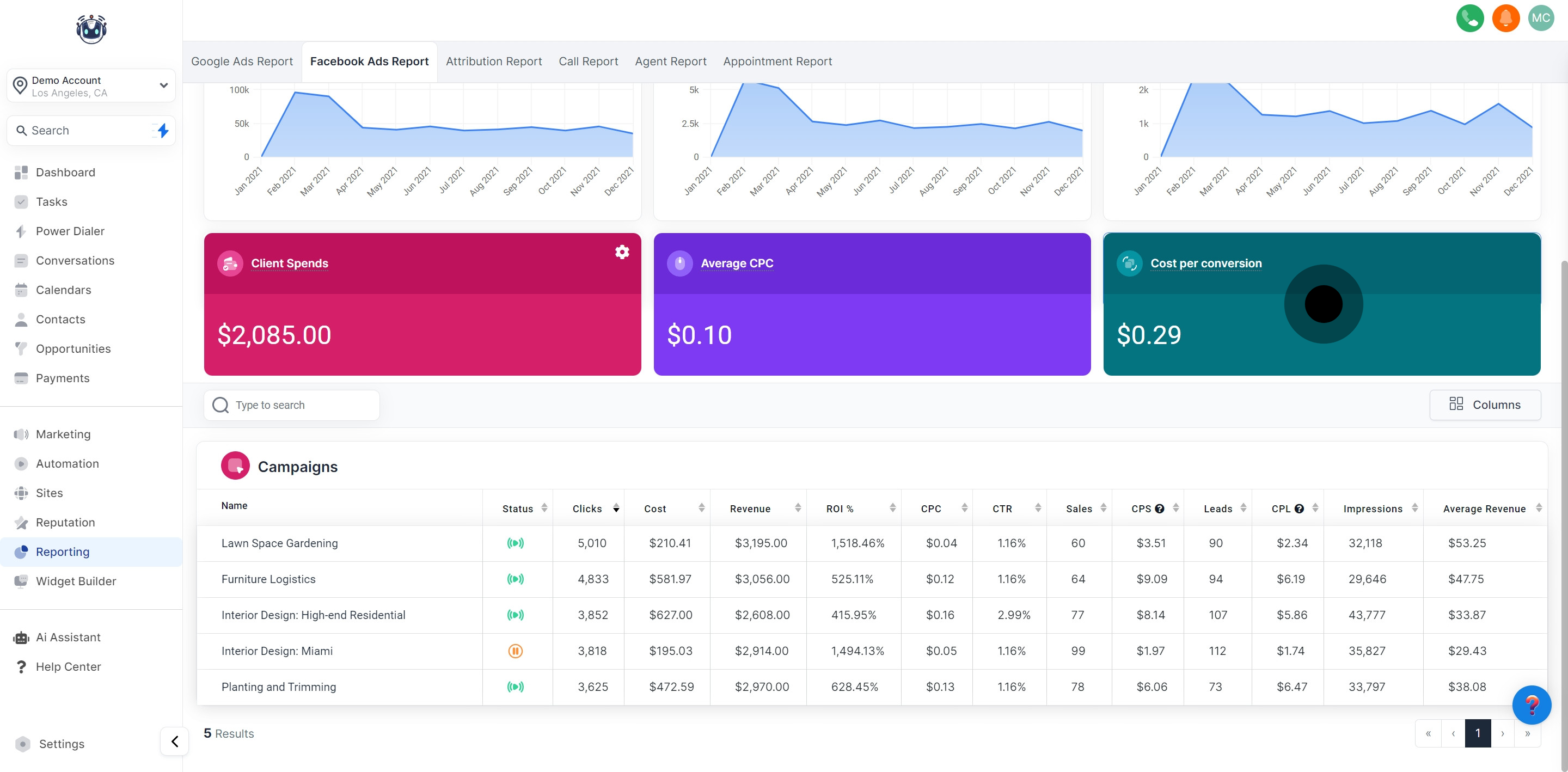Open the Help Center
The image size is (1568, 772).
[x=68, y=666]
